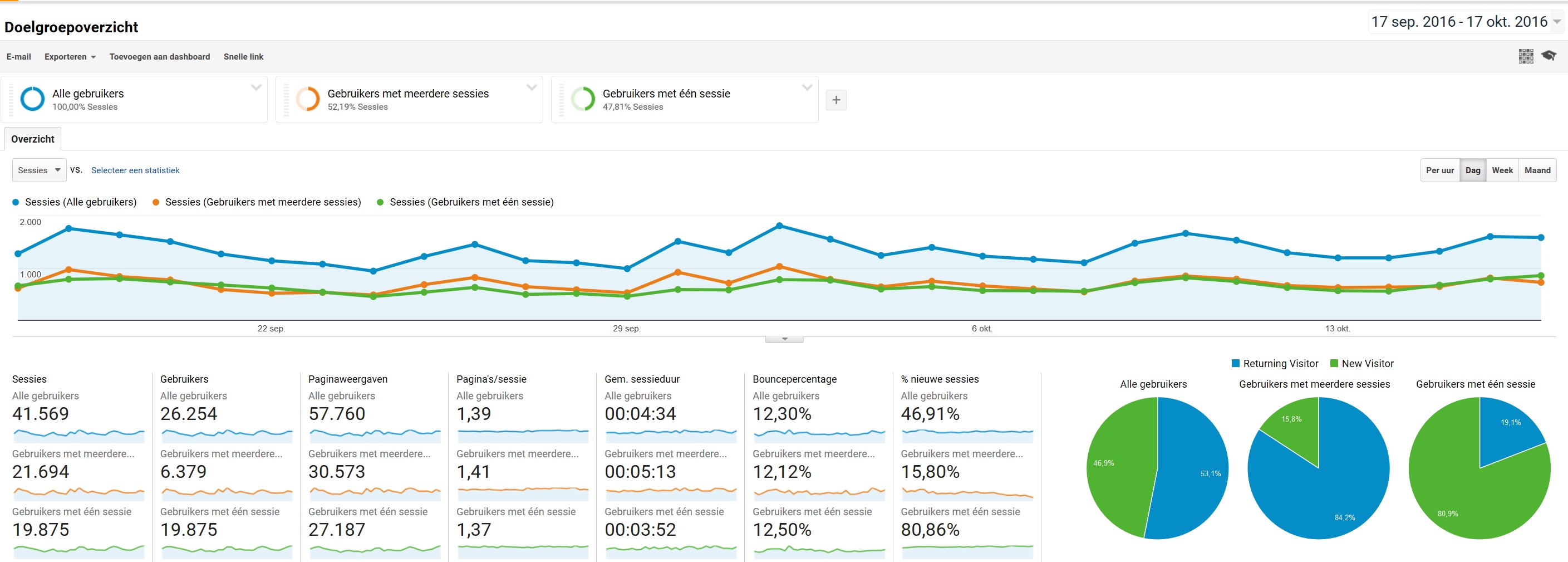Click the Bouncepercentage 12,30% sparkline
The height and width of the screenshot is (562, 1568).
[x=819, y=435]
